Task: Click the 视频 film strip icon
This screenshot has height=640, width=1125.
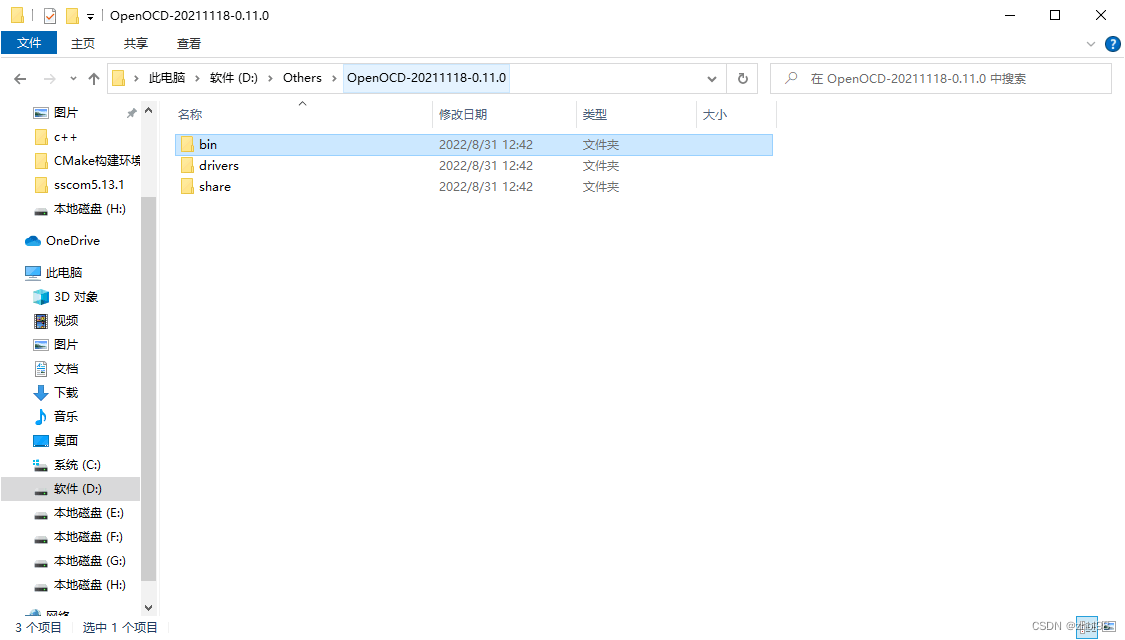Action: tap(41, 321)
